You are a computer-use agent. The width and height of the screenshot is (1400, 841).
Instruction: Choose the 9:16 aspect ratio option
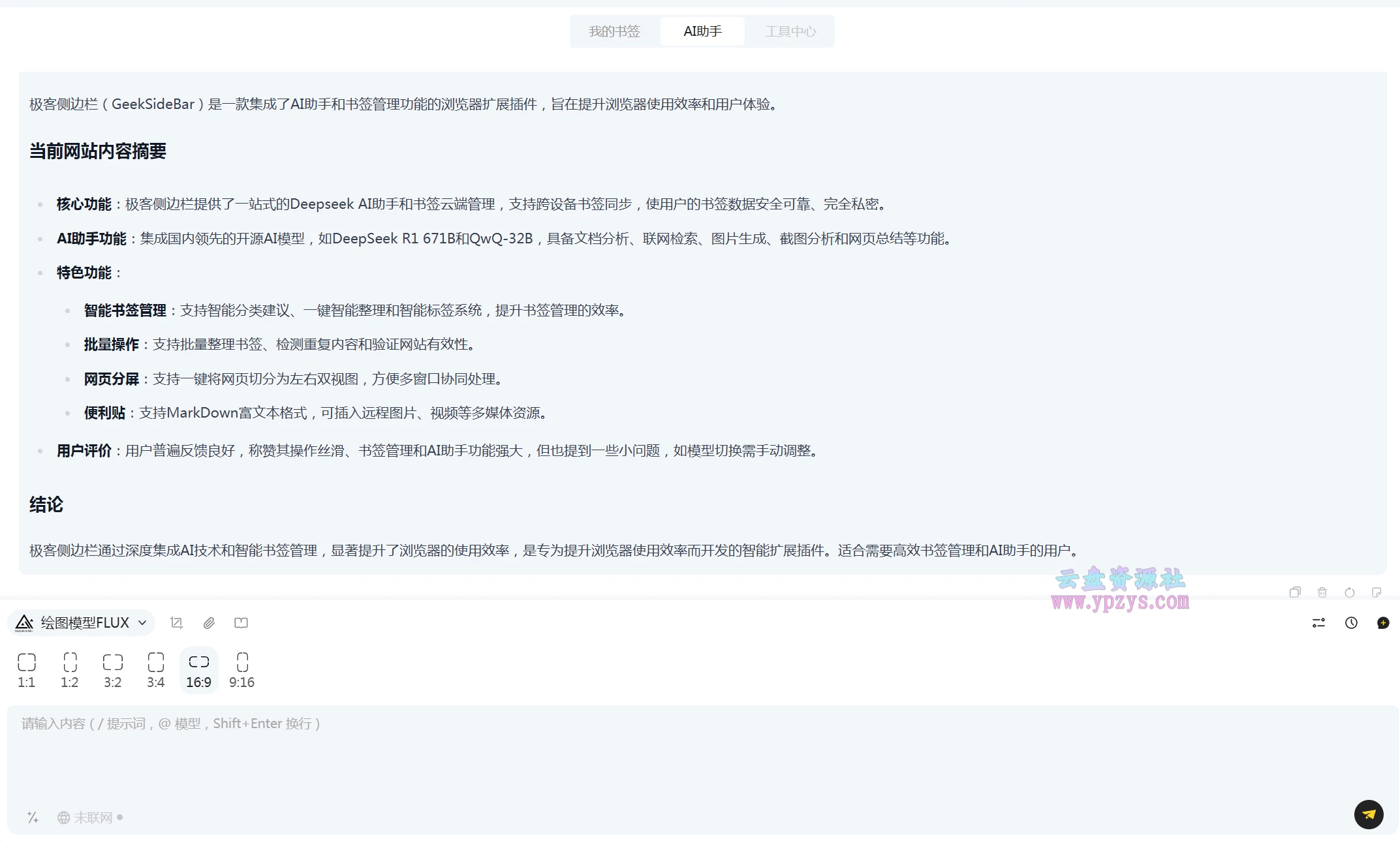pos(241,670)
